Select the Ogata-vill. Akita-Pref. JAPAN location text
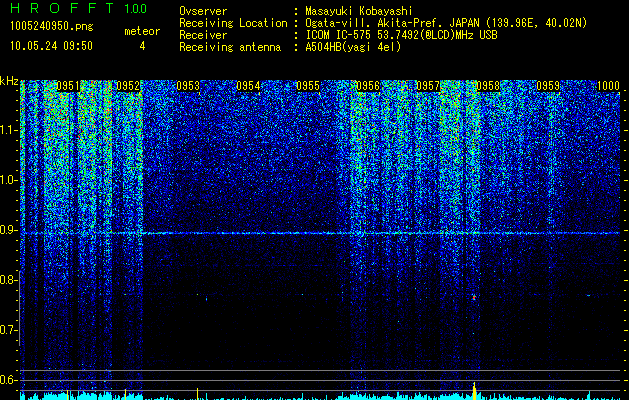The image size is (629, 400). pyautogui.click(x=446, y=23)
